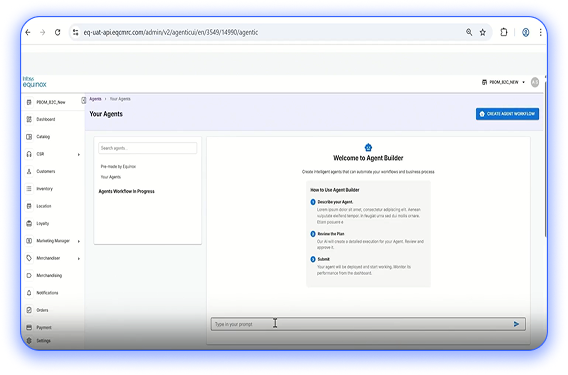Click the Create Agent Workflow button
The height and width of the screenshot is (375, 568).
[x=507, y=114]
